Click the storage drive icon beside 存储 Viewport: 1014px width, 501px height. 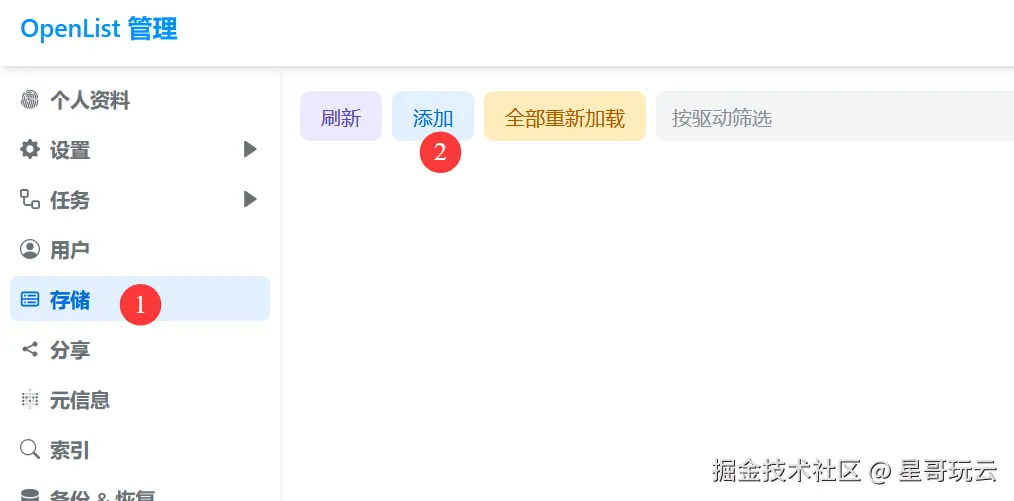30,299
